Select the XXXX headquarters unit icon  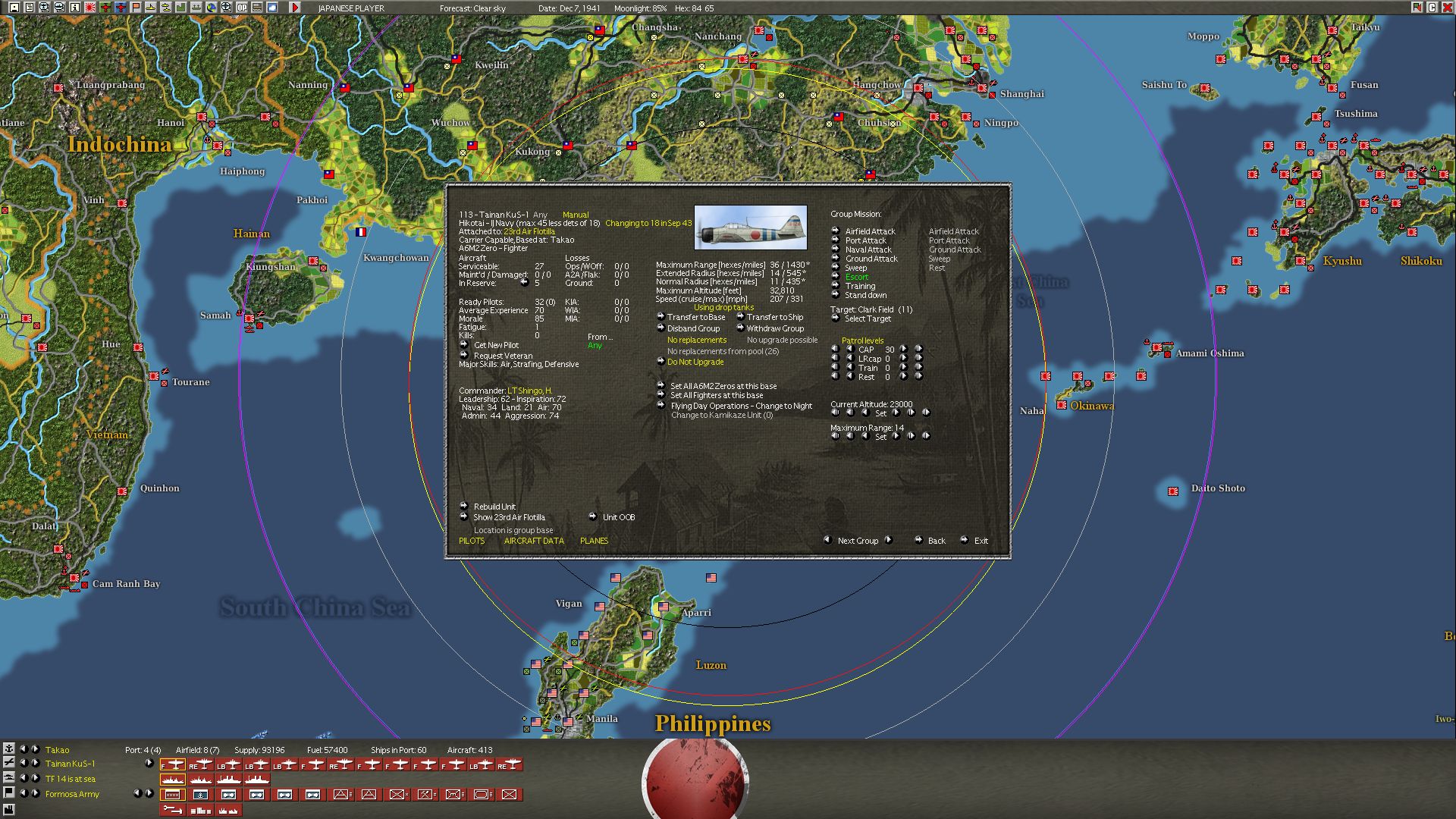pos(173,795)
